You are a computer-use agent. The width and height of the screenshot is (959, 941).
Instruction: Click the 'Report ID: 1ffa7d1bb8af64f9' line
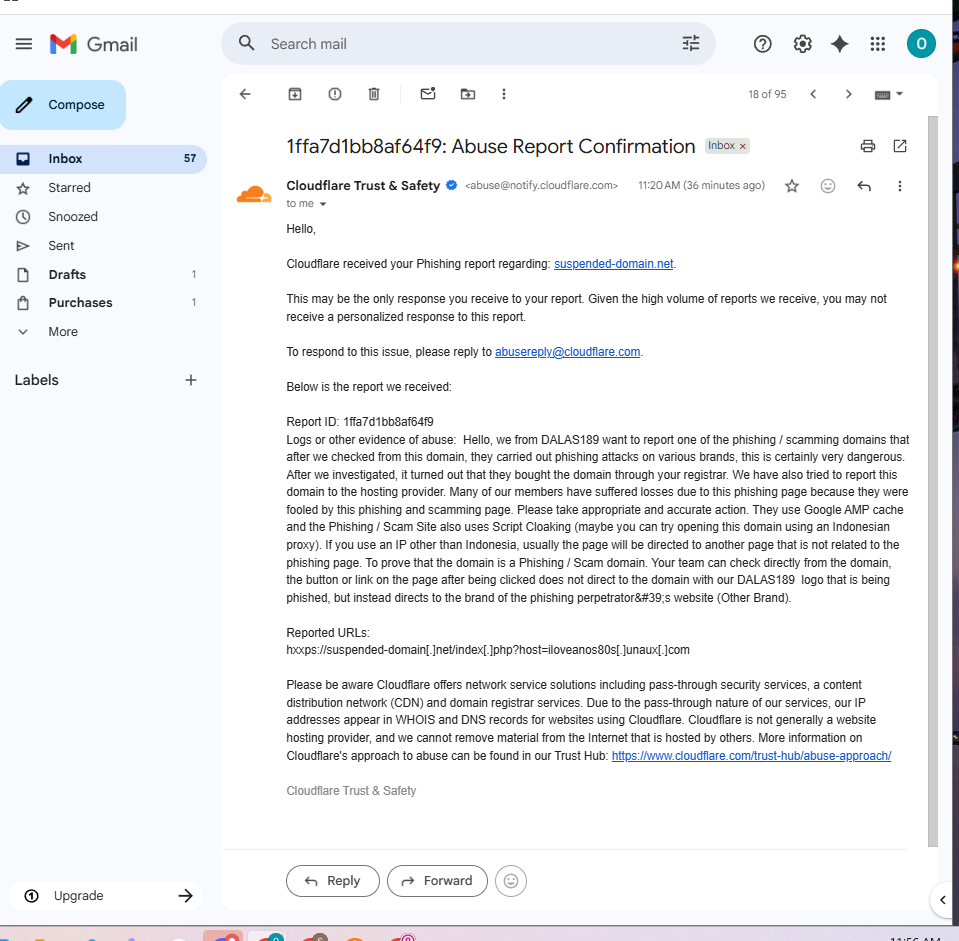[x=360, y=422]
